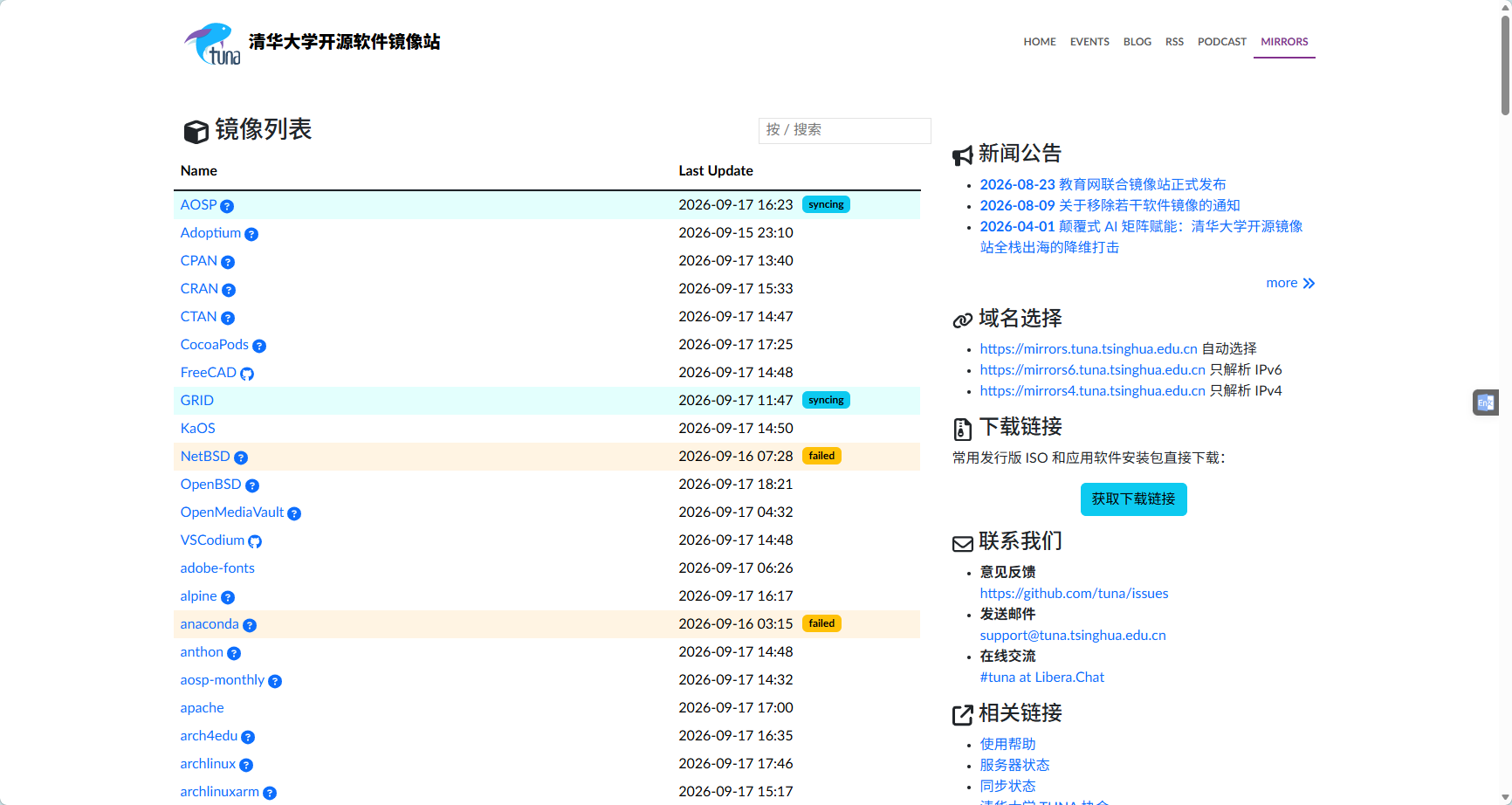Viewport: 1512px width, 805px height.
Task: Click the syncing badge on AOSP row
Action: point(826,204)
